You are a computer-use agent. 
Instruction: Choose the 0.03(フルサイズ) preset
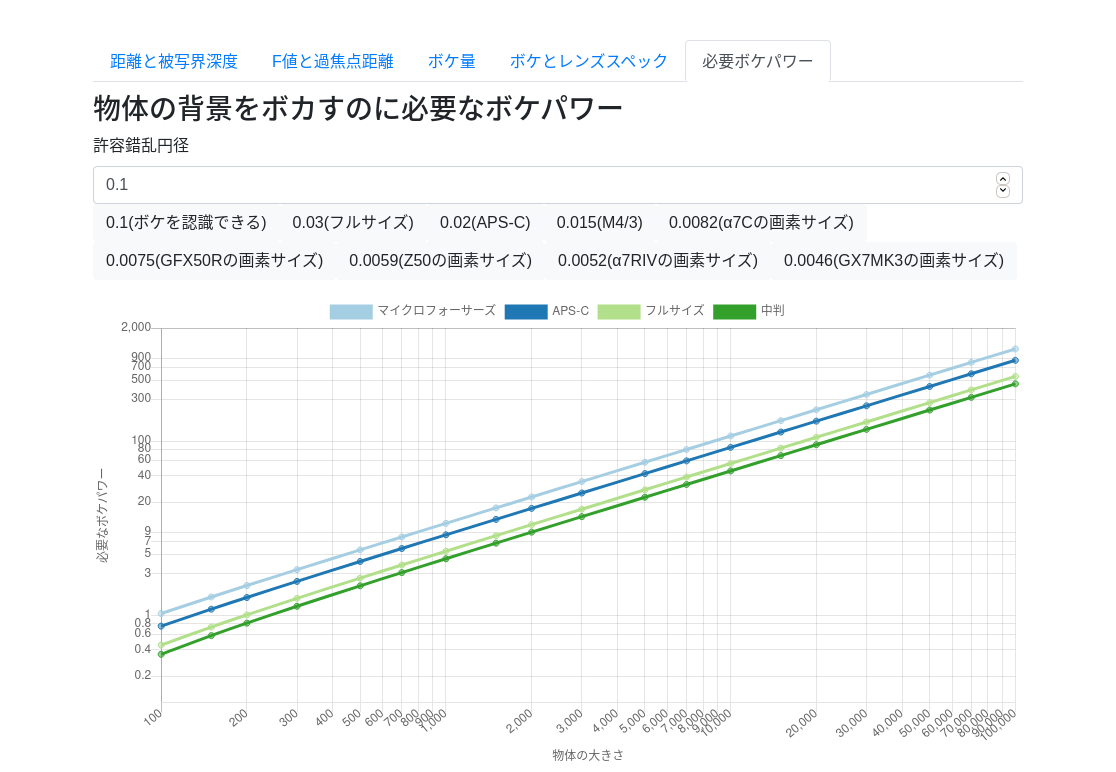pyautogui.click(x=353, y=223)
